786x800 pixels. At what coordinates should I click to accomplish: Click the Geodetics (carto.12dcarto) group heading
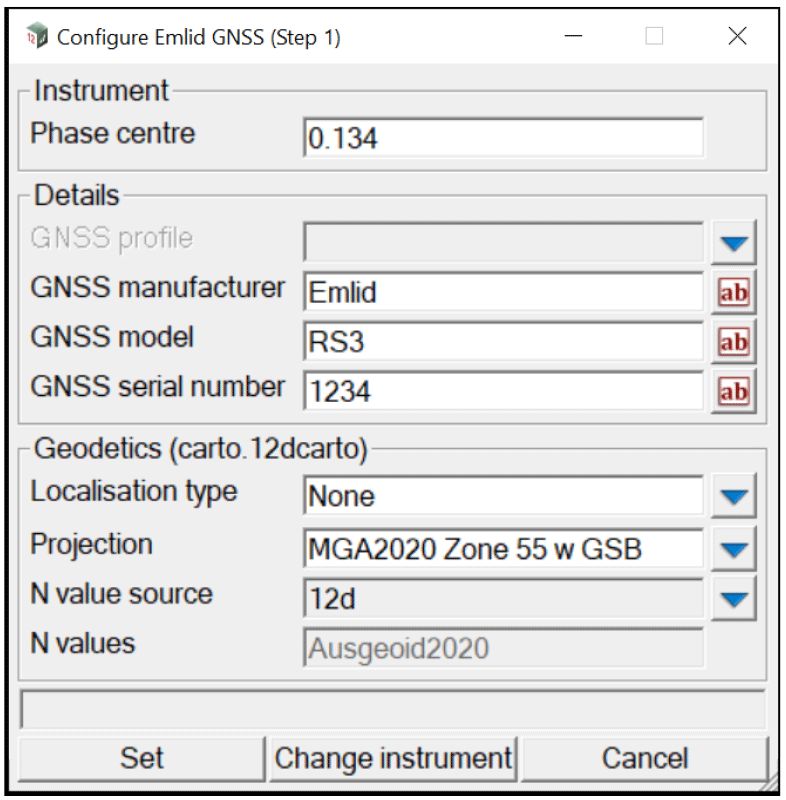pos(200,449)
